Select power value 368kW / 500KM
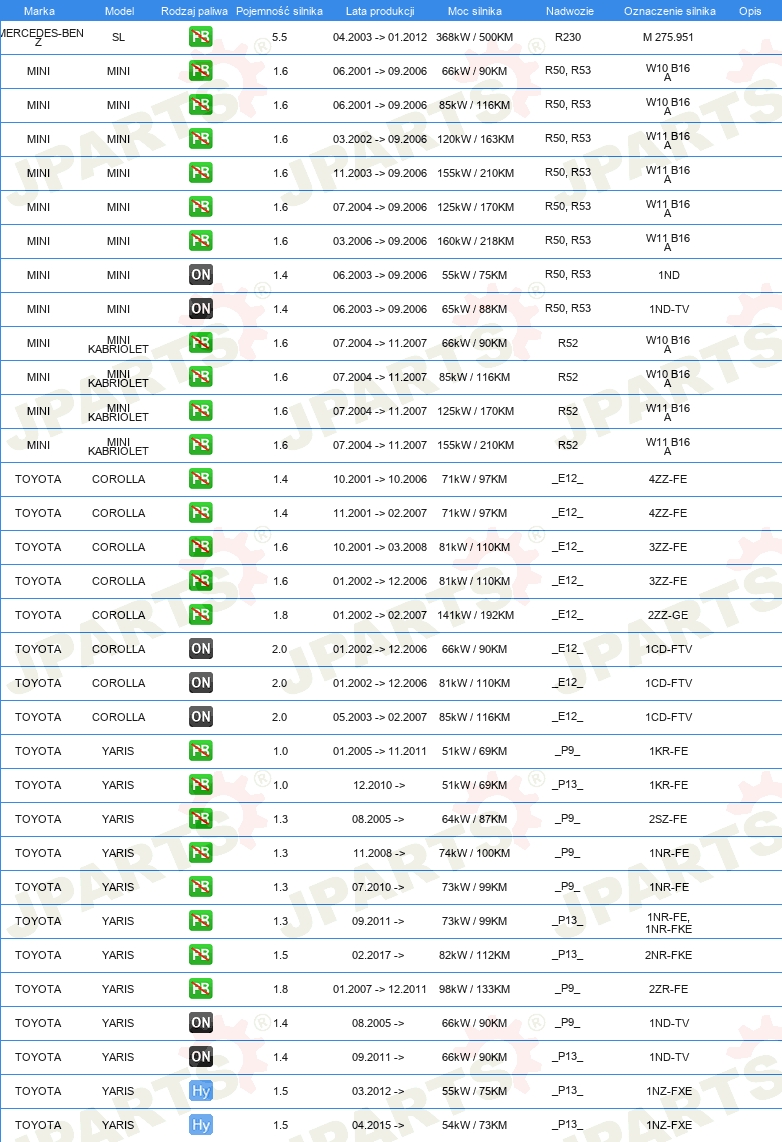Image resolution: width=782 pixels, height=1142 pixels. click(475, 36)
